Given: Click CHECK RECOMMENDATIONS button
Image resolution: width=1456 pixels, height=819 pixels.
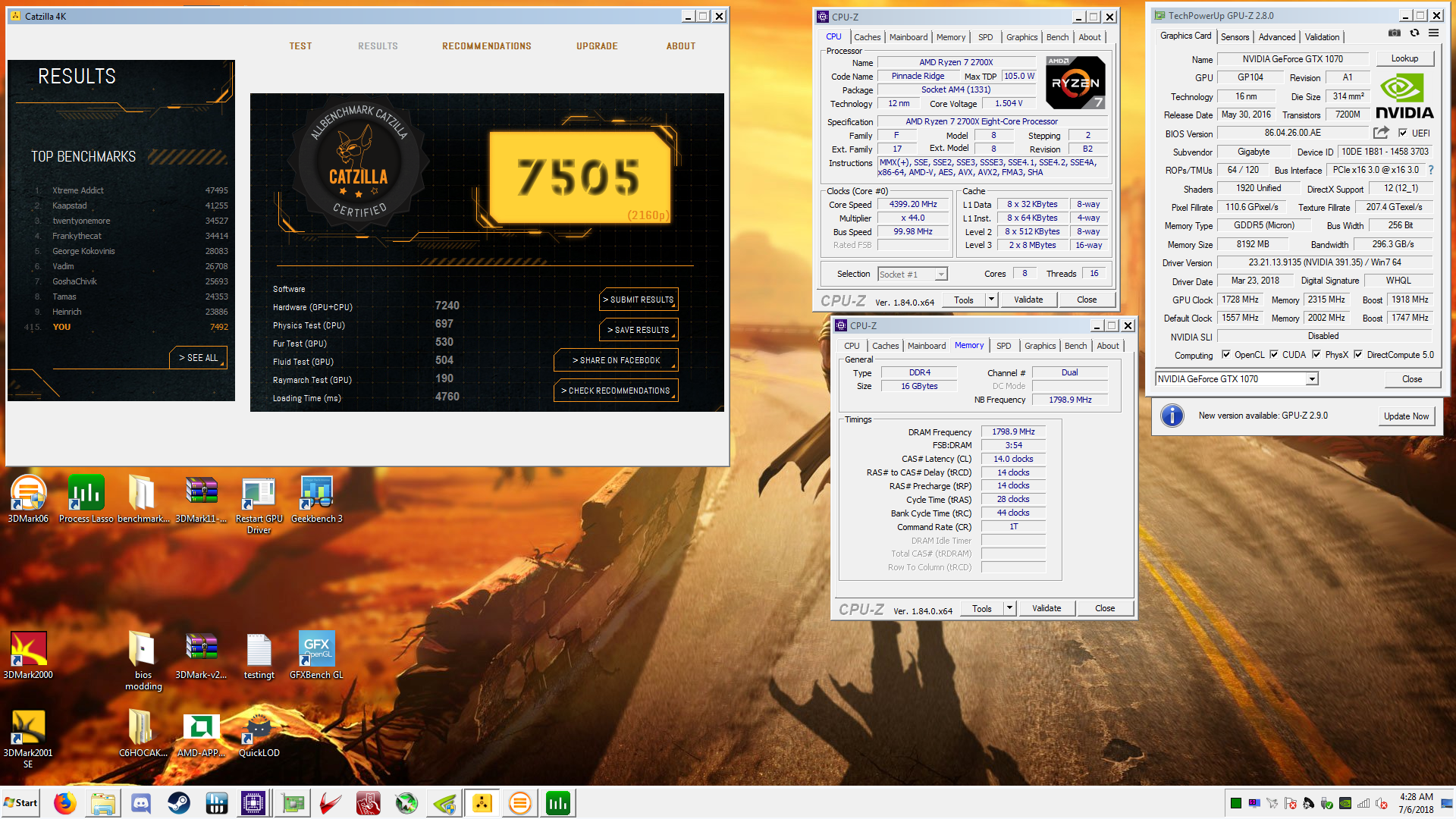Looking at the screenshot, I should (616, 391).
